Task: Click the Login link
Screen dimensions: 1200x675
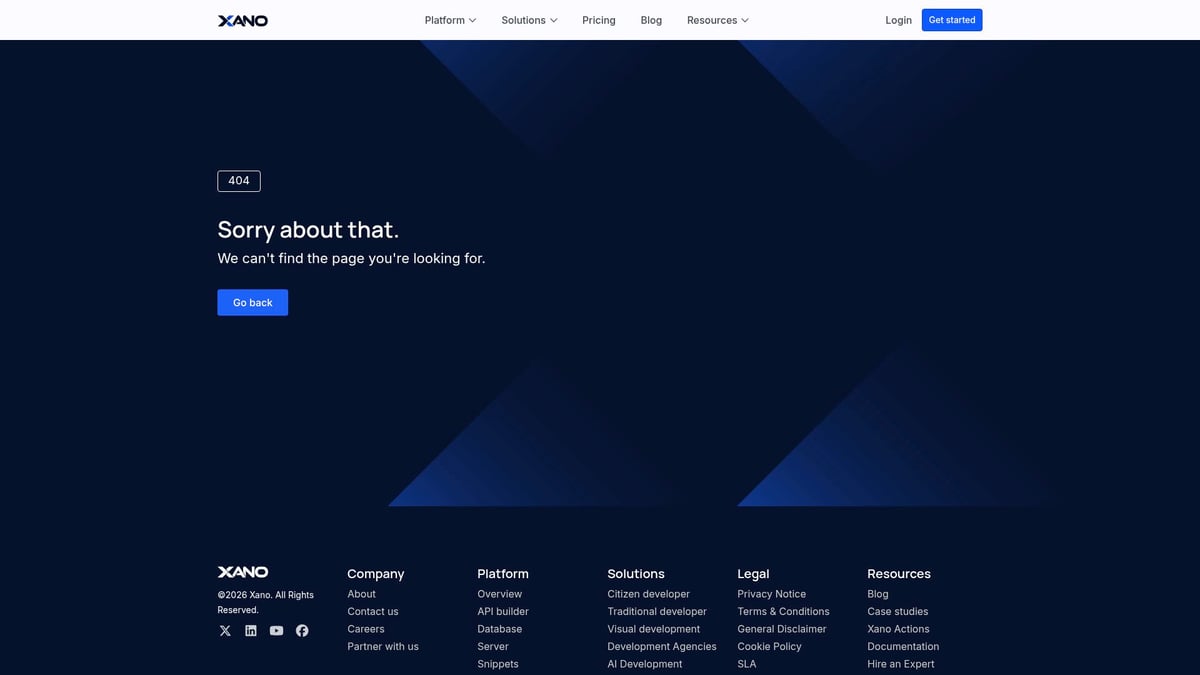Action: click(897, 19)
